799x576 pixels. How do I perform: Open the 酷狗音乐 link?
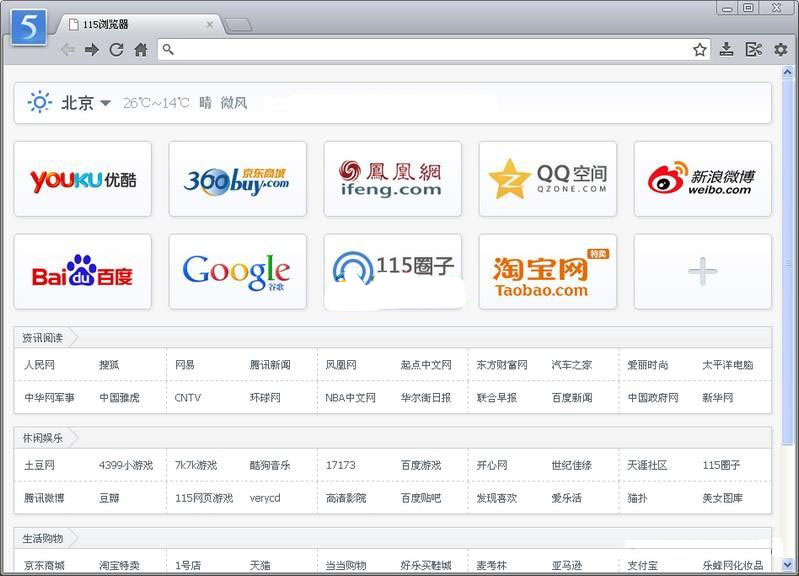coord(270,465)
